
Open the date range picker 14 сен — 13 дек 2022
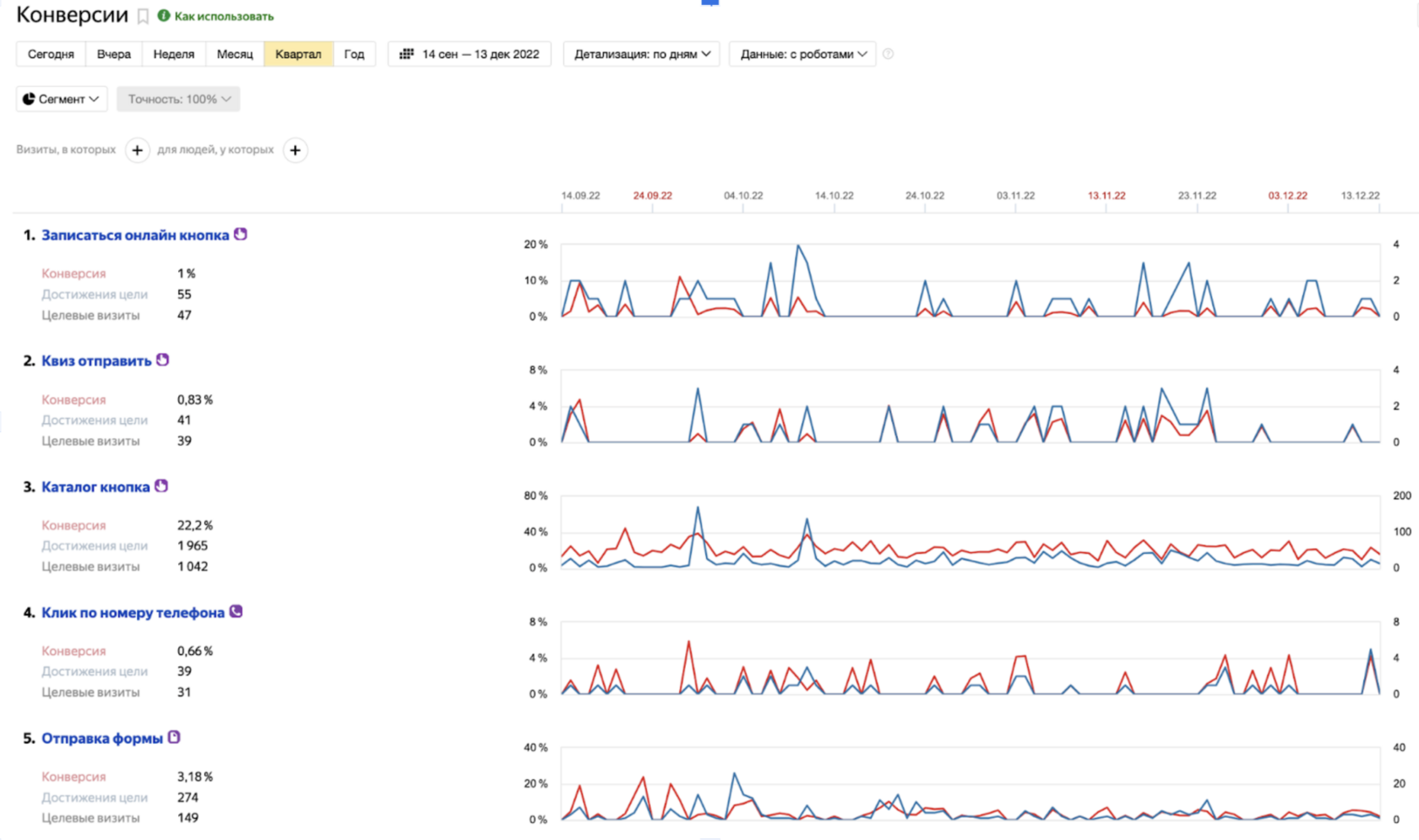click(470, 54)
